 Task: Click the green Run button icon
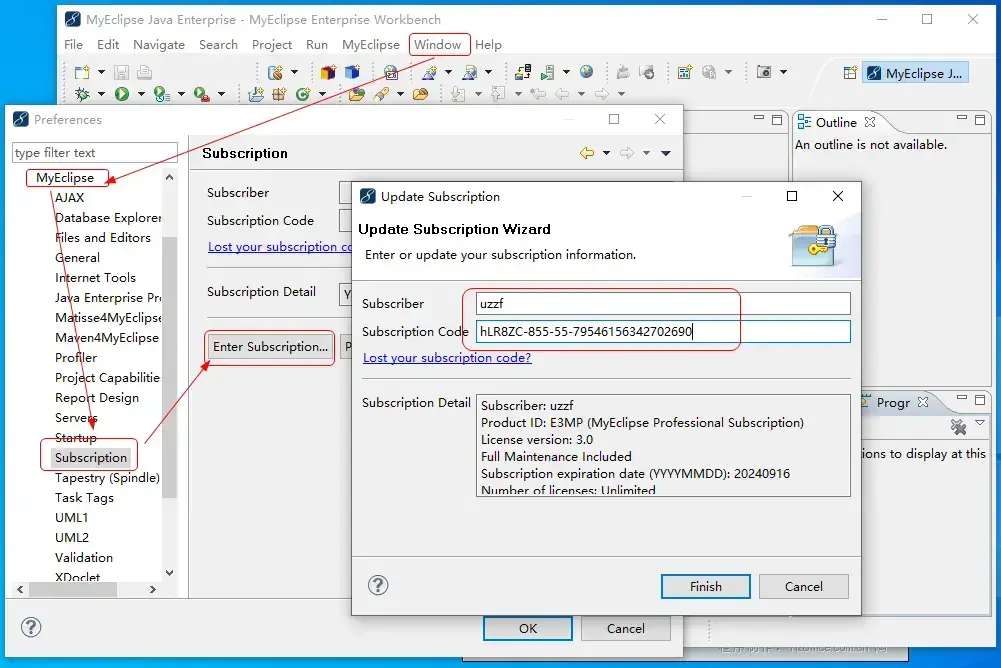(x=121, y=94)
